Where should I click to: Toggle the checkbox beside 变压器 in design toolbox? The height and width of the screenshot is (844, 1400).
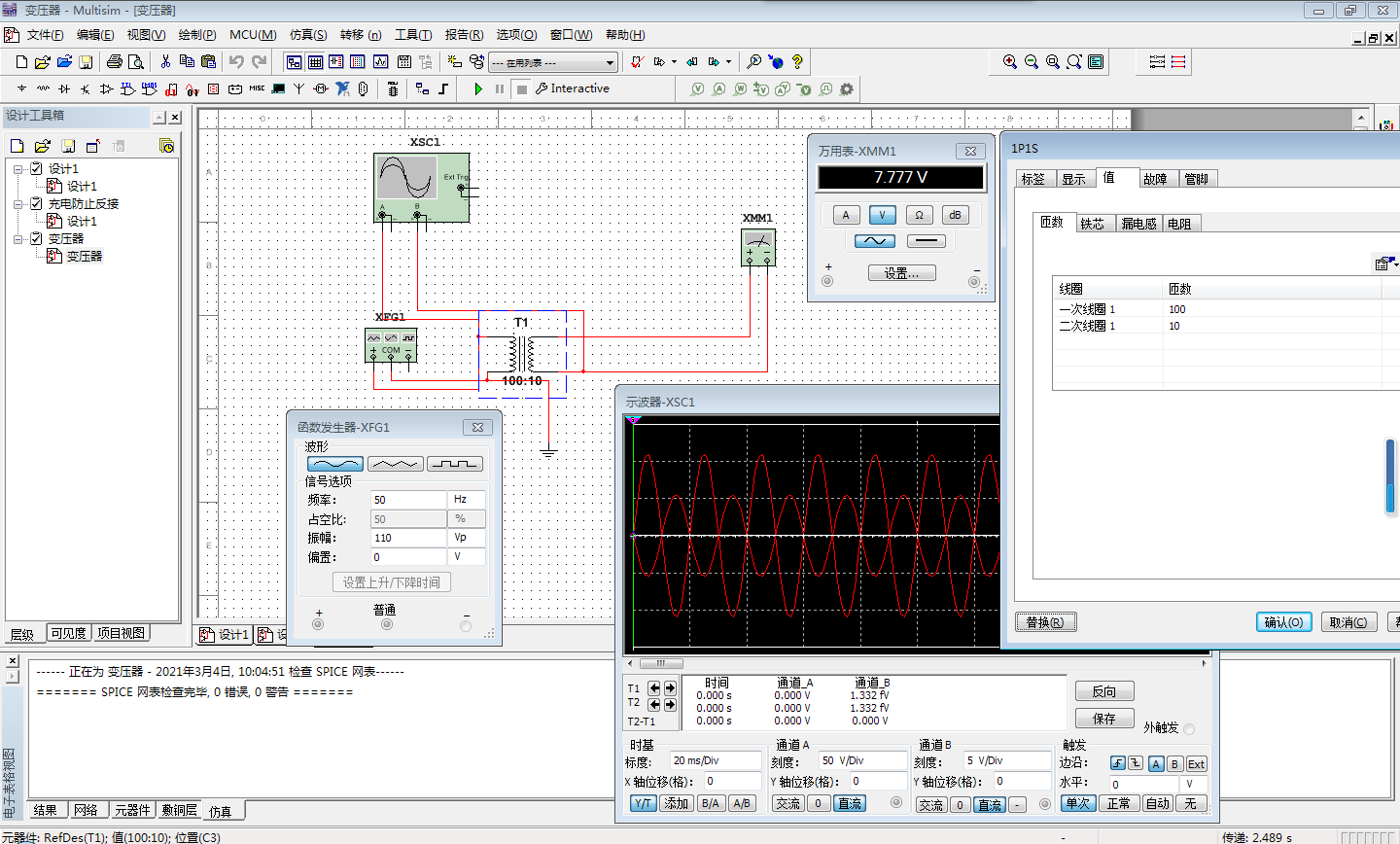[x=37, y=237]
